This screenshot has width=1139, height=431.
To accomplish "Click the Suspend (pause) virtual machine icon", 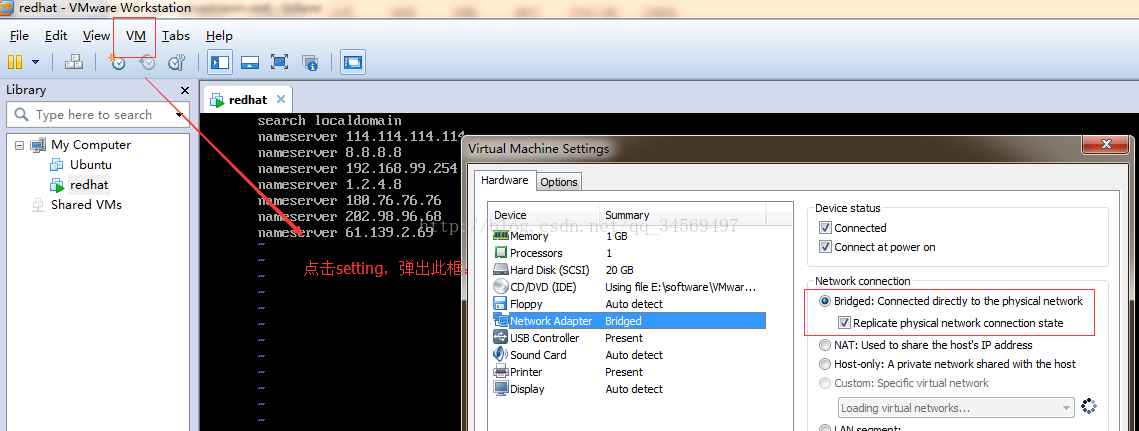I will (x=15, y=63).
